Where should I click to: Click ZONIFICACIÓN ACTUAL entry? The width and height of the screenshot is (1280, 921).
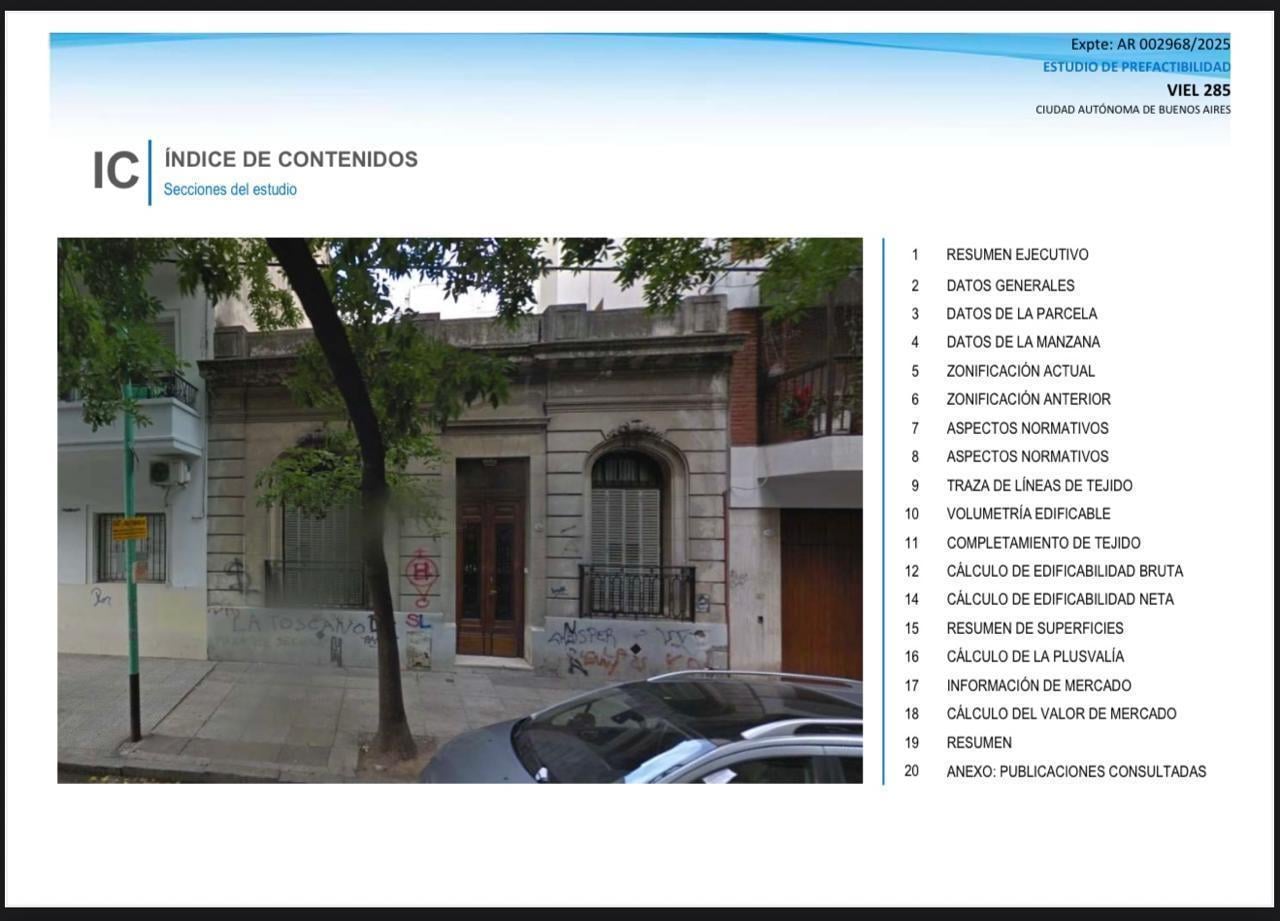click(x=1020, y=371)
